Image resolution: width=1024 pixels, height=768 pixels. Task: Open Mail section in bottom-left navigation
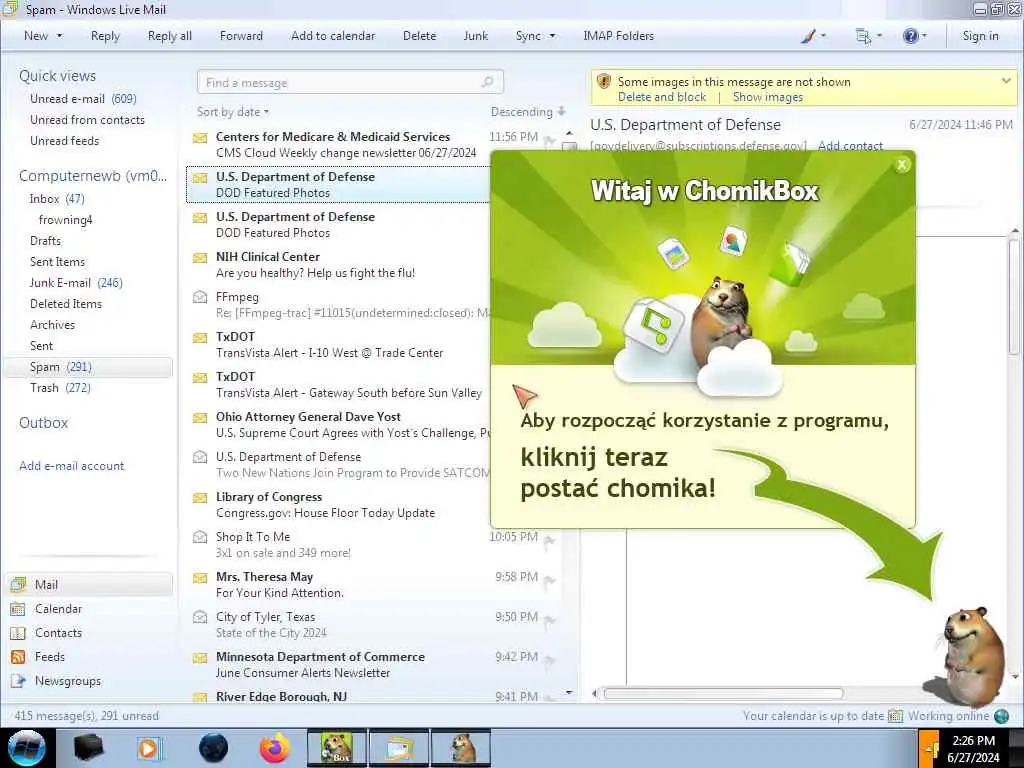coord(89,584)
